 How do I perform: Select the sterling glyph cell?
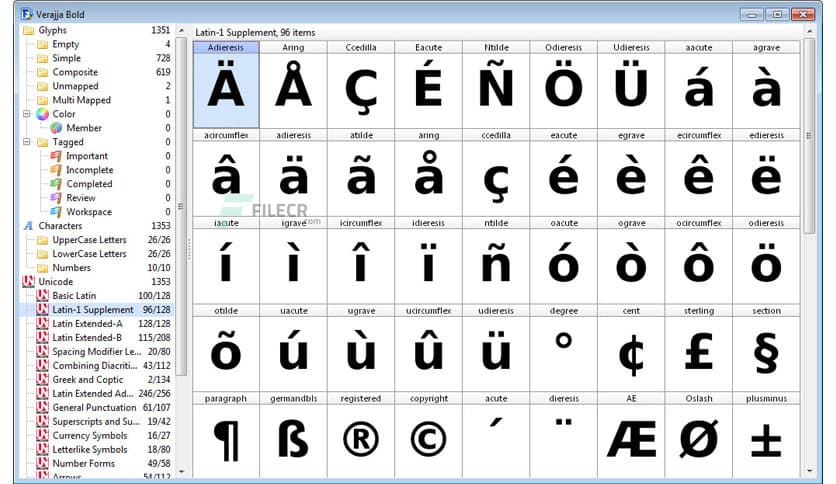pyautogui.click(x=699, y=348)
